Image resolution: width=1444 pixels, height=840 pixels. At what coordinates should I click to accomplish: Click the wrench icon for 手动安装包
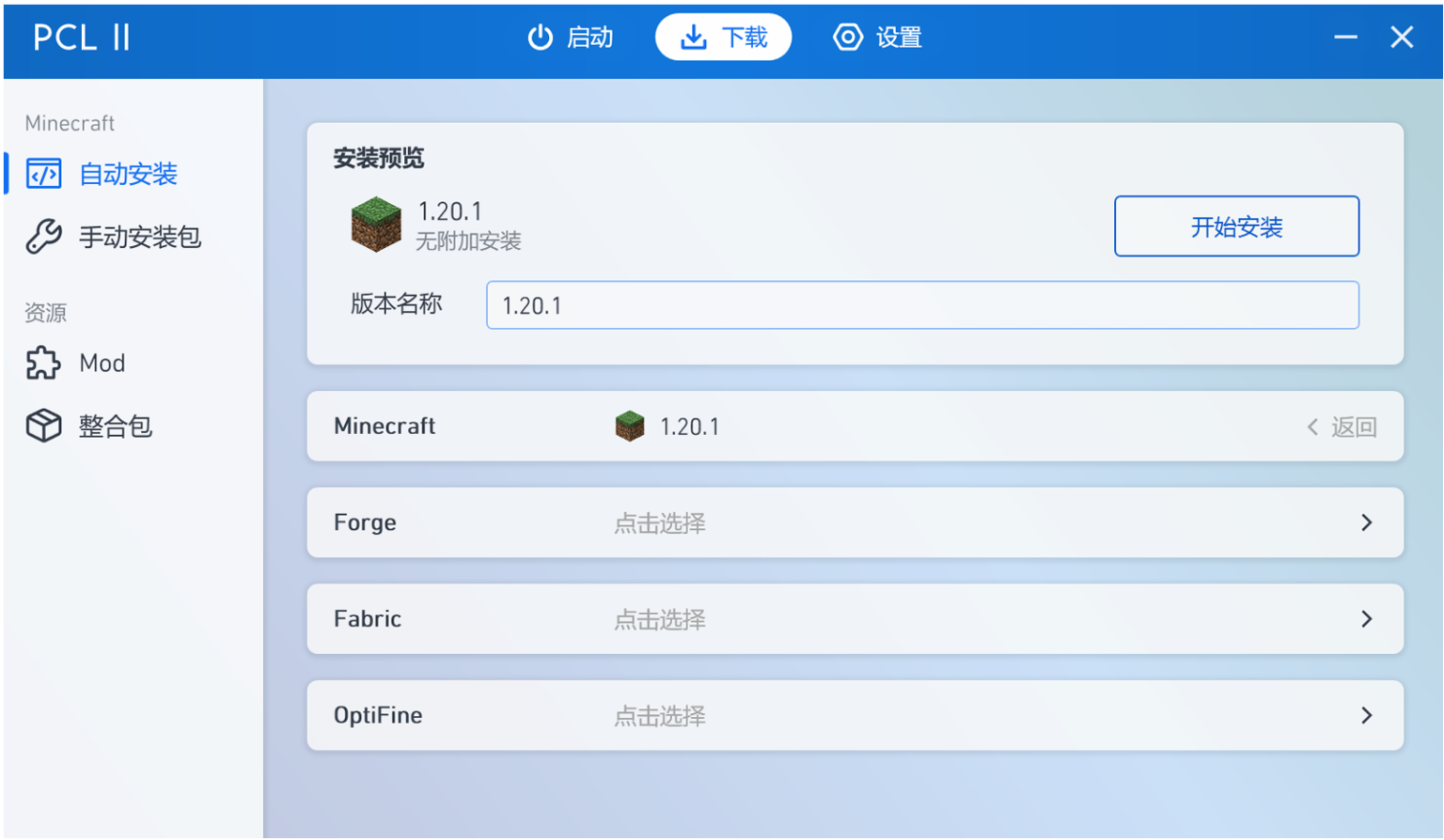[x=42, y=237]
